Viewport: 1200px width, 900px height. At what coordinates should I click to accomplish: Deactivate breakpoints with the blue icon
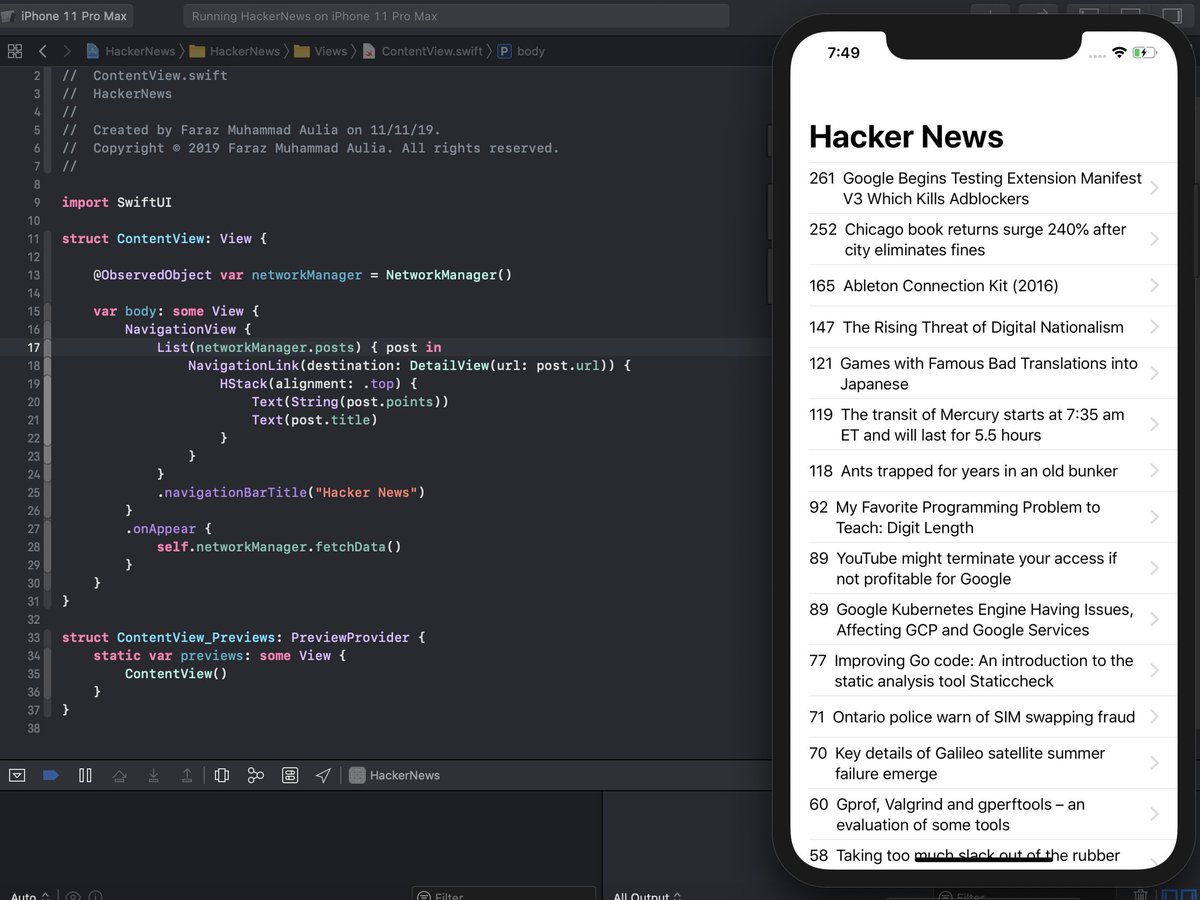(x=50, y=775)
